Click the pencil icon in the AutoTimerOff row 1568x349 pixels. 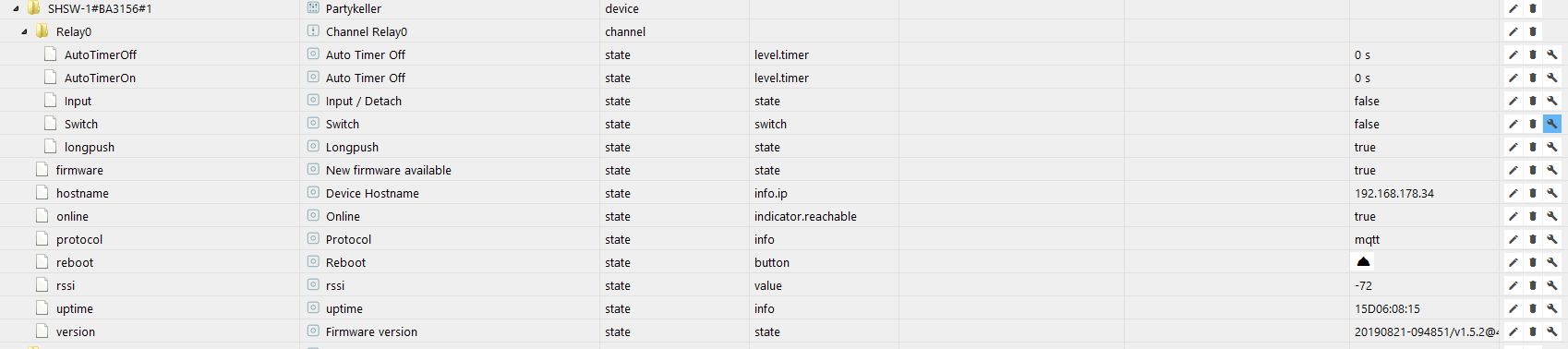(x=1514, y=54)
